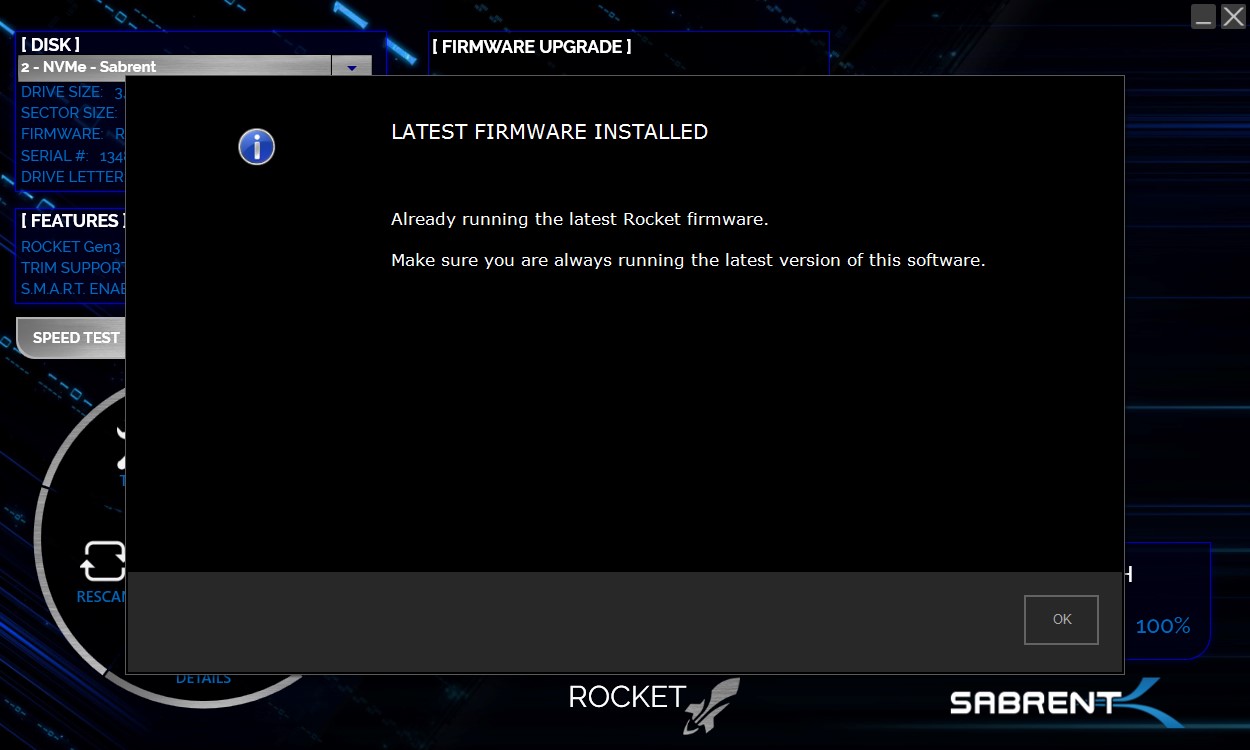Expand the disk selector dropdown arrow
This screenshot has height=750, width=1250.
coord(351,67)
